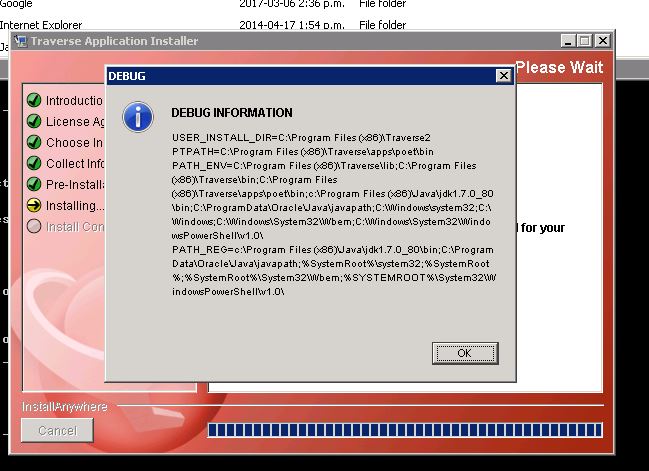Screen dimensions: 649x471
Task: Click green checkmark beside Introduction step
Action: [34, 100]
